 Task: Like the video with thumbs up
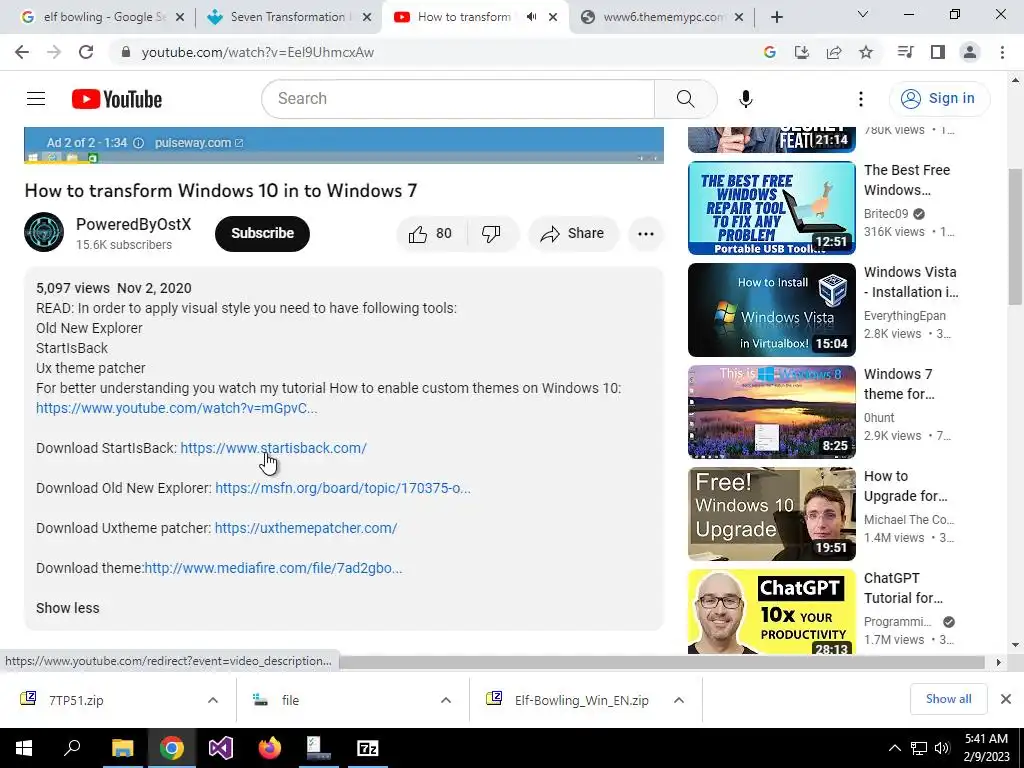[430, 234]
